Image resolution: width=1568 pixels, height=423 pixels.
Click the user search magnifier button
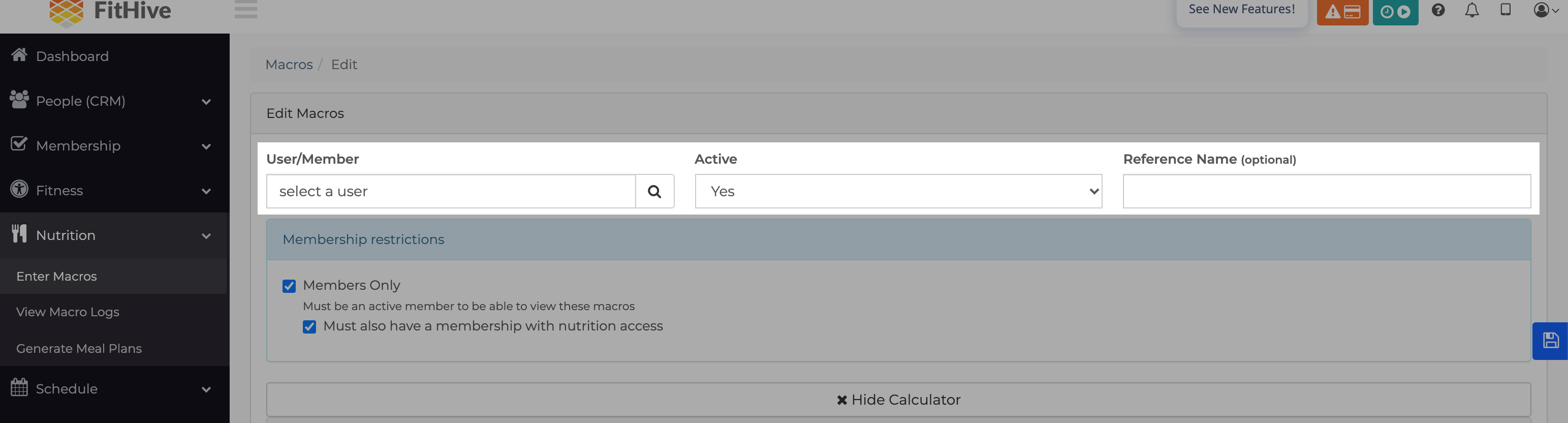[654, 191]
